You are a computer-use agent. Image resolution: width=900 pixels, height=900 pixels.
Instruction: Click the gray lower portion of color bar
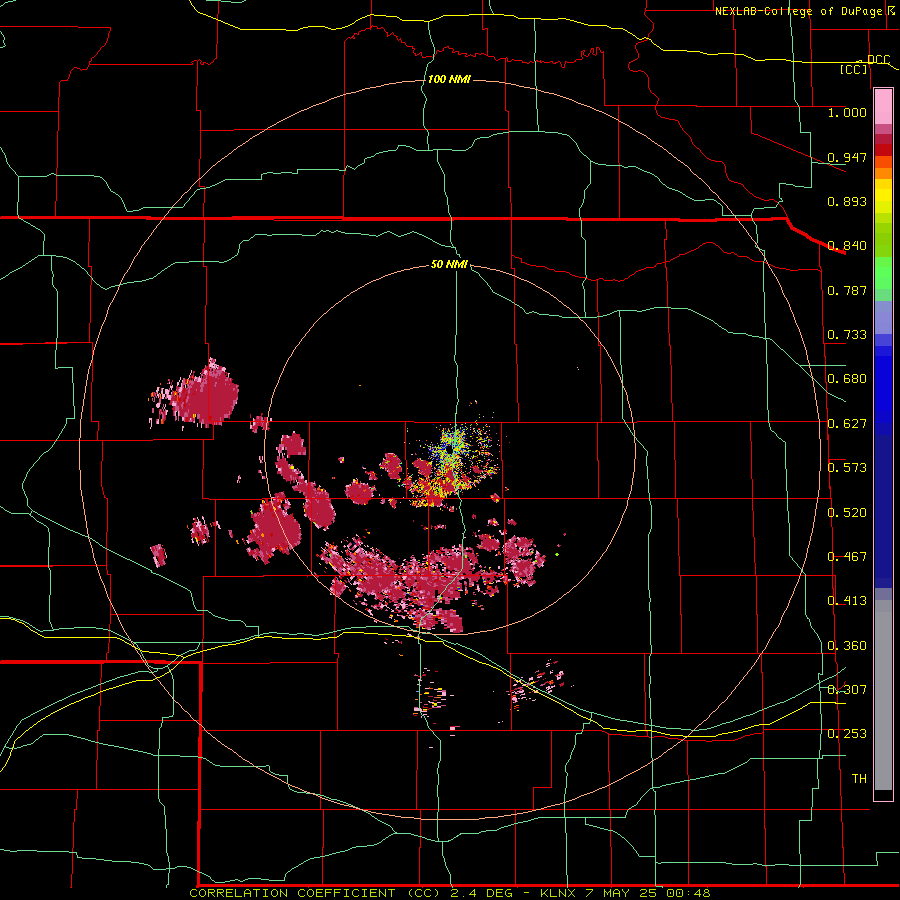(x=883, y=695)
